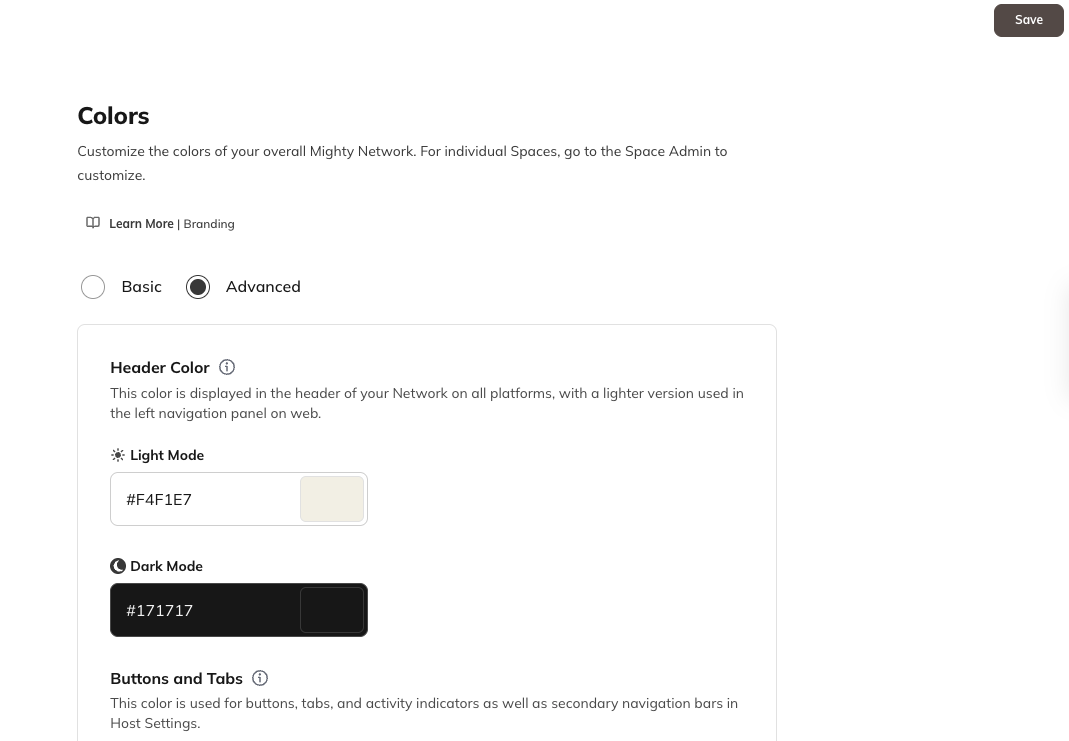Select the Advanced radio button
This screenshot has width=1069, height=741.
pos(198,287)
